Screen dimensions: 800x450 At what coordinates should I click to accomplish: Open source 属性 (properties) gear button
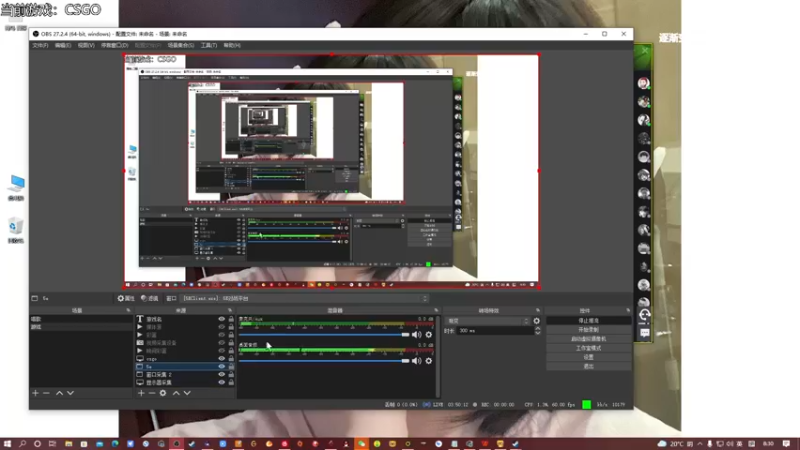coord(126,298)
